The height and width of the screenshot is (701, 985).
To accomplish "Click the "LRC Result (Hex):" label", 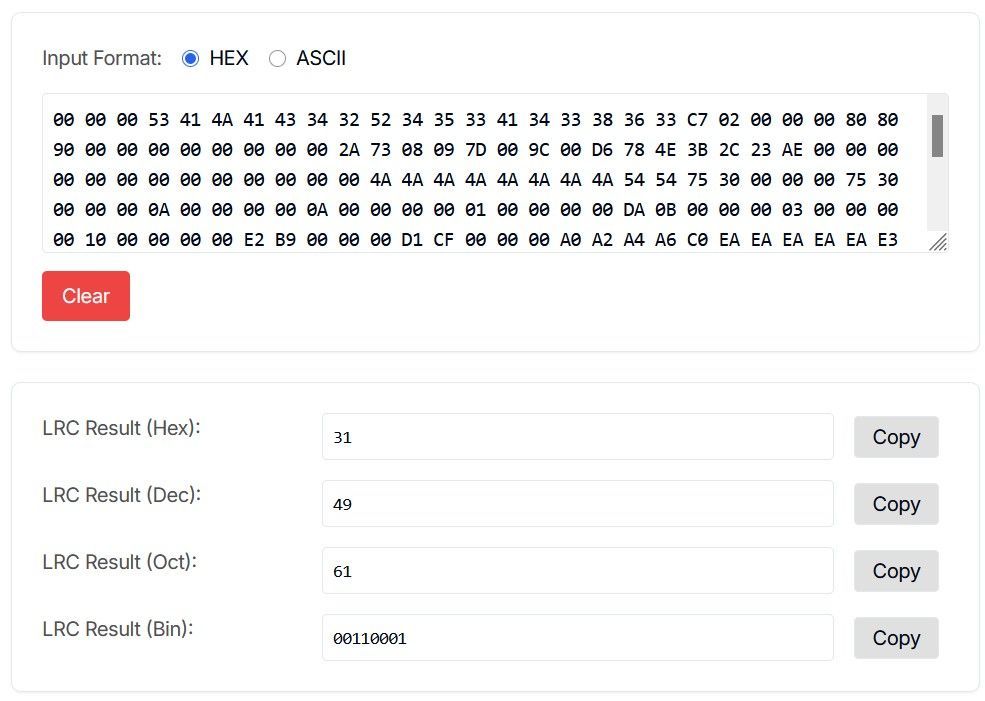I will click(x=122, y=428).
